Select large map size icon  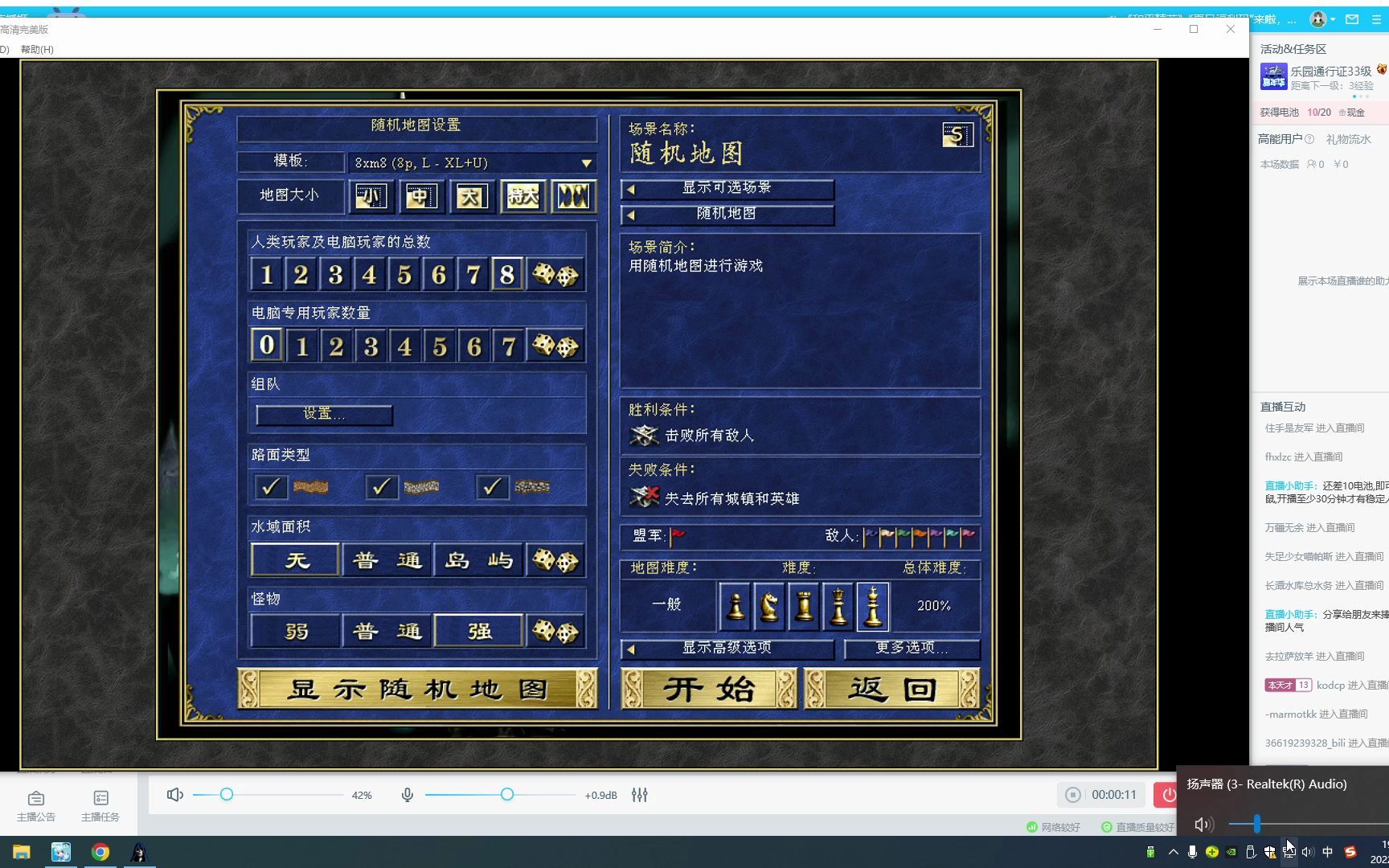pyautogui.click(x=472, y=196)
